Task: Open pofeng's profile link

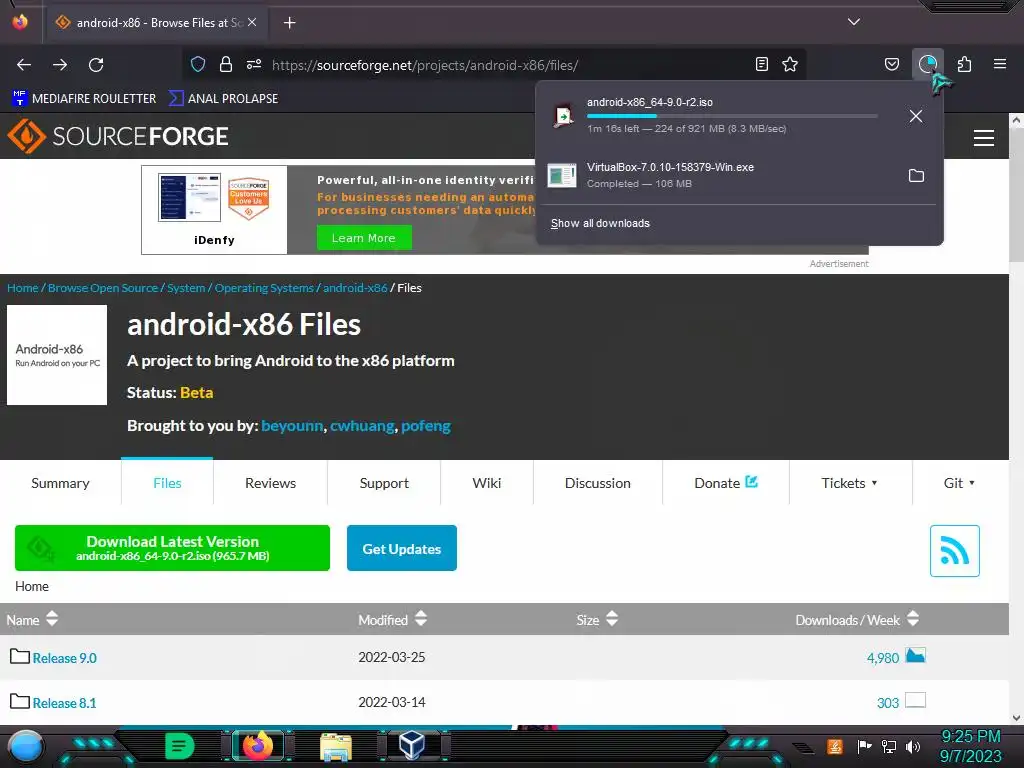Action: tap(426, 426)
